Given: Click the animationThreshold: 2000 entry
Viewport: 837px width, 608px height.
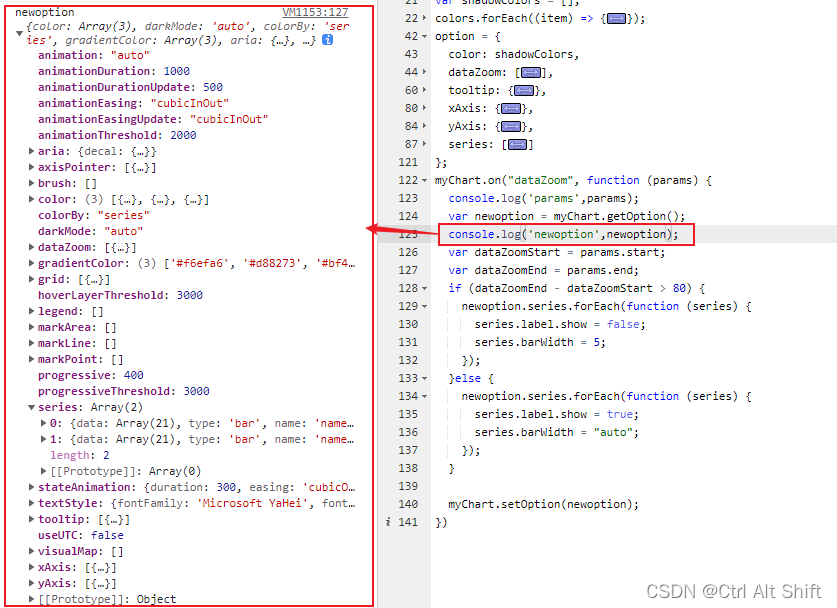Looking at the screenshot, I should tap(117, 135).
